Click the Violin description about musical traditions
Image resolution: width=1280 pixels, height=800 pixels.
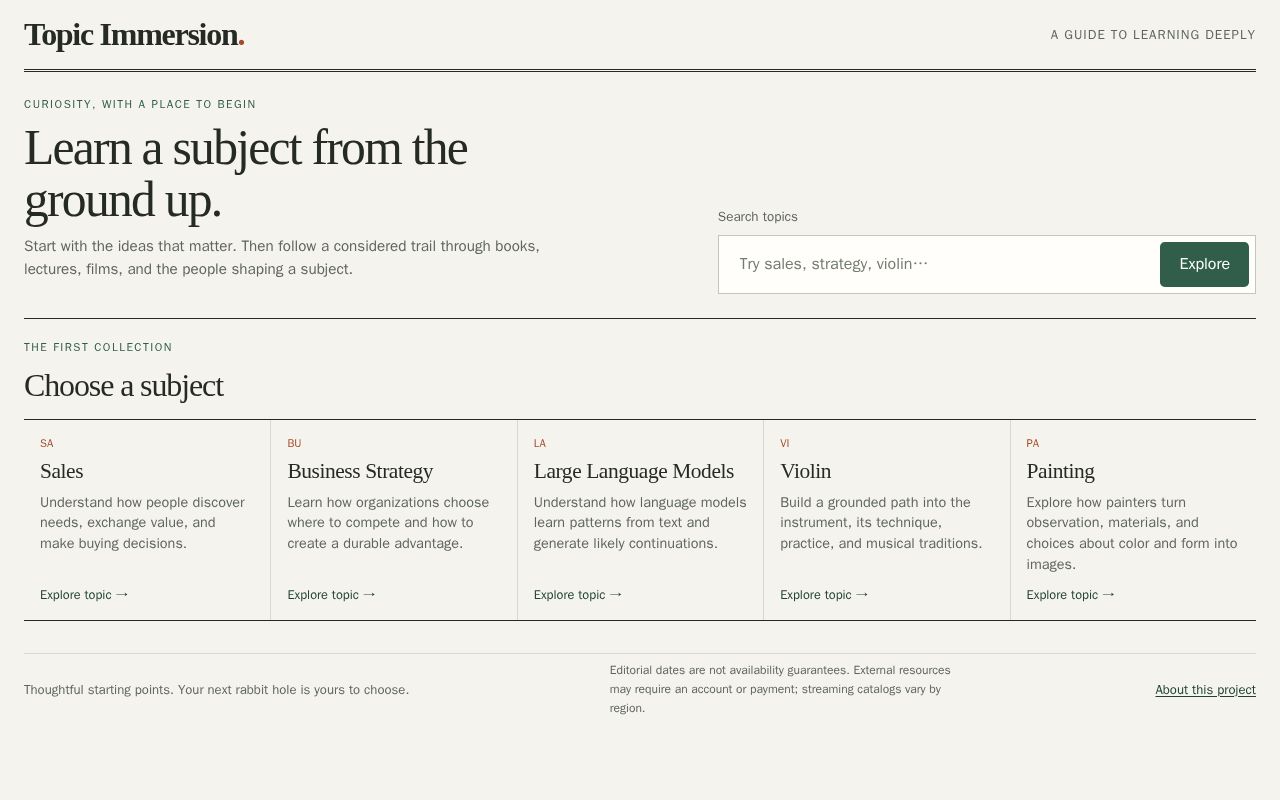(x=881, y=523)
